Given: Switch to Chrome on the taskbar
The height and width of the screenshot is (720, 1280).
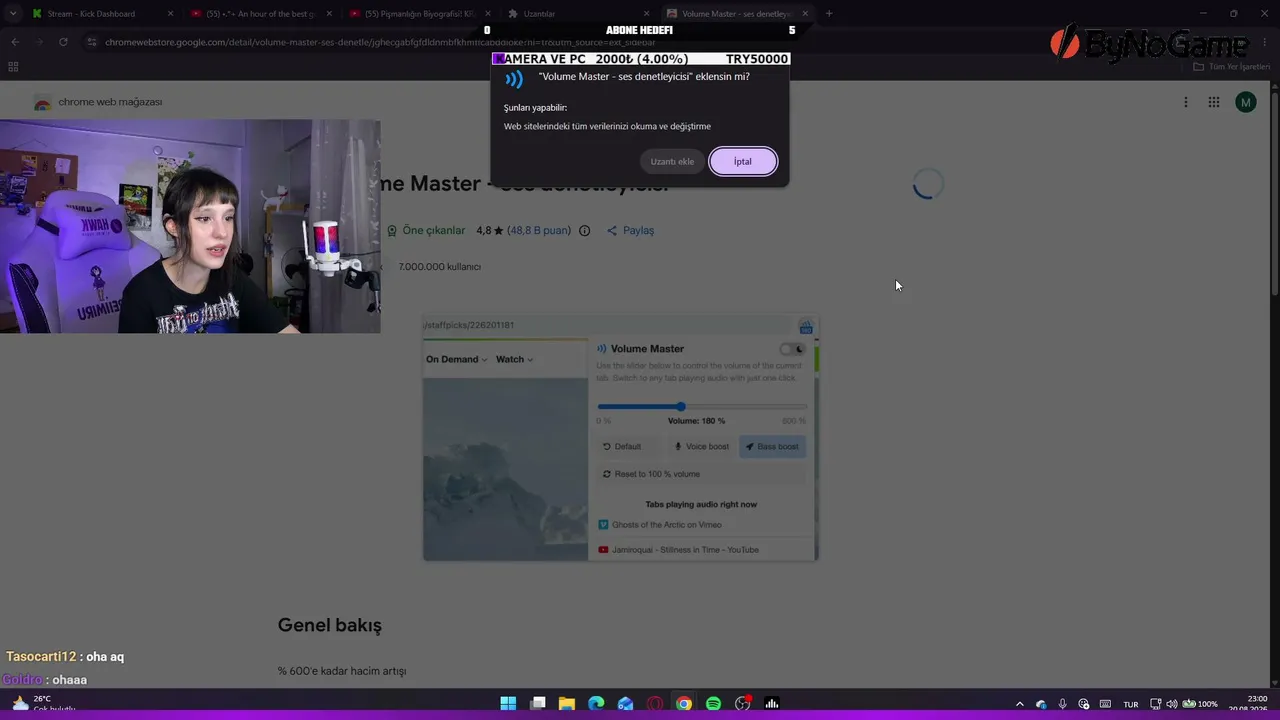Looking at the screenshot, I should [x=684, y=704].
